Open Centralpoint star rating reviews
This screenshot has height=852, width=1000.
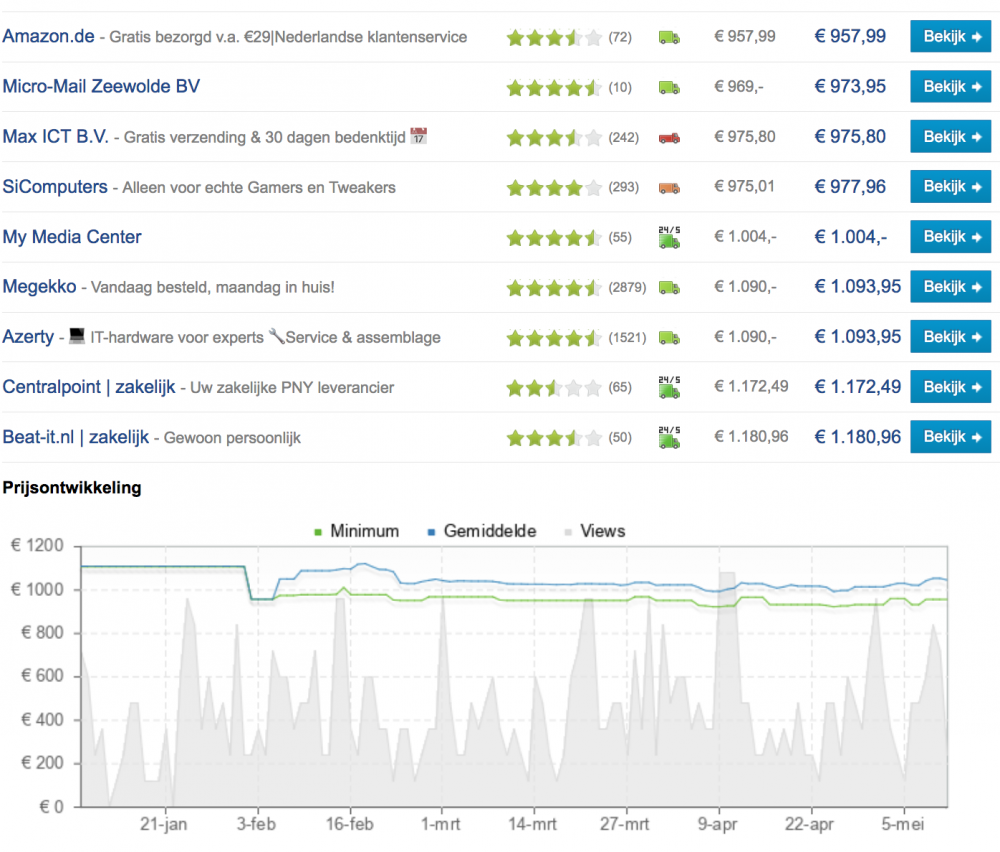(554, 388)
